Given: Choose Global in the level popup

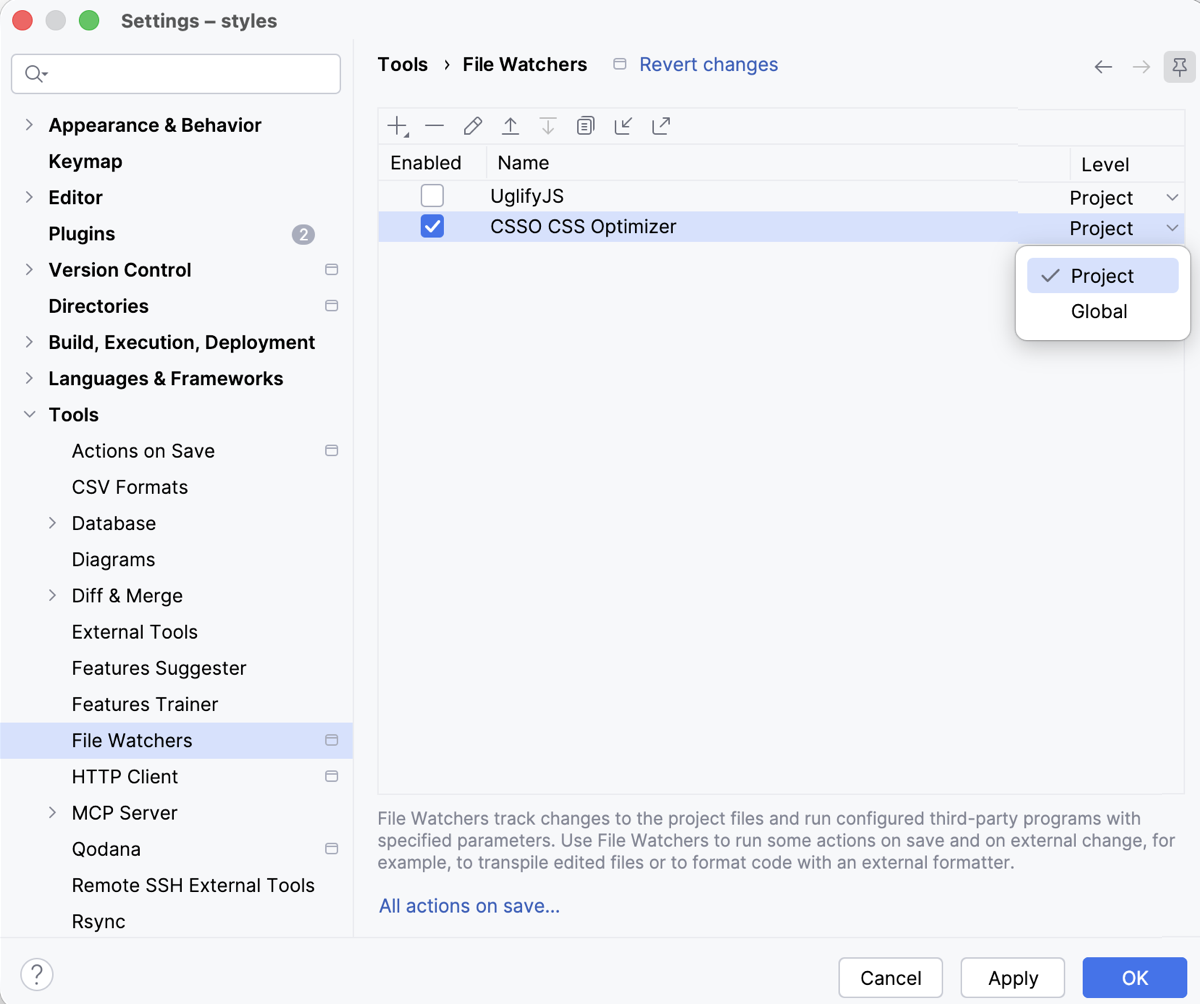Looking at the screenshot, I should (x=1102, y=311).
